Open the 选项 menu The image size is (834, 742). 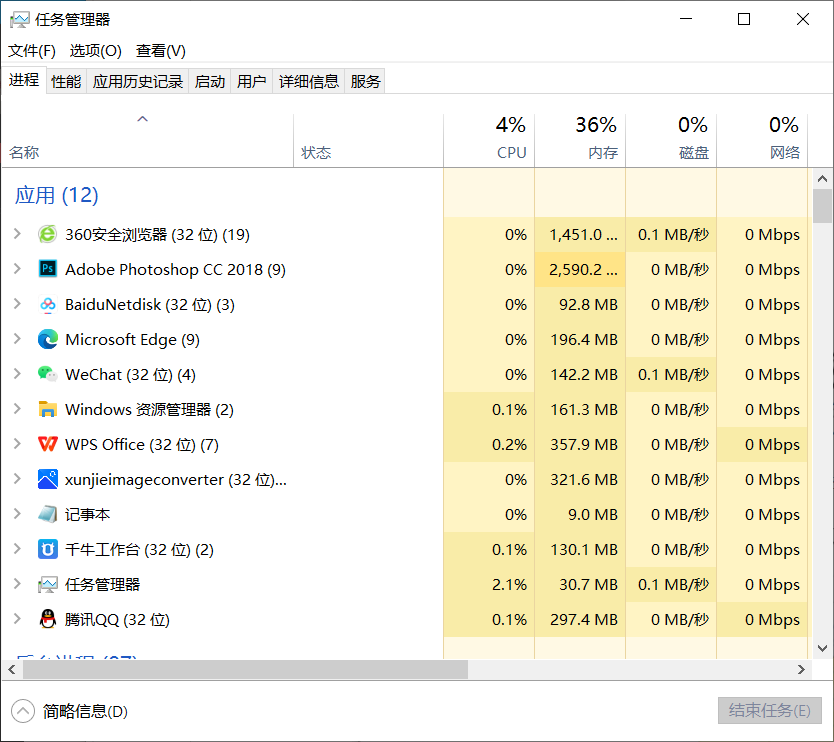tap(95, 51)
